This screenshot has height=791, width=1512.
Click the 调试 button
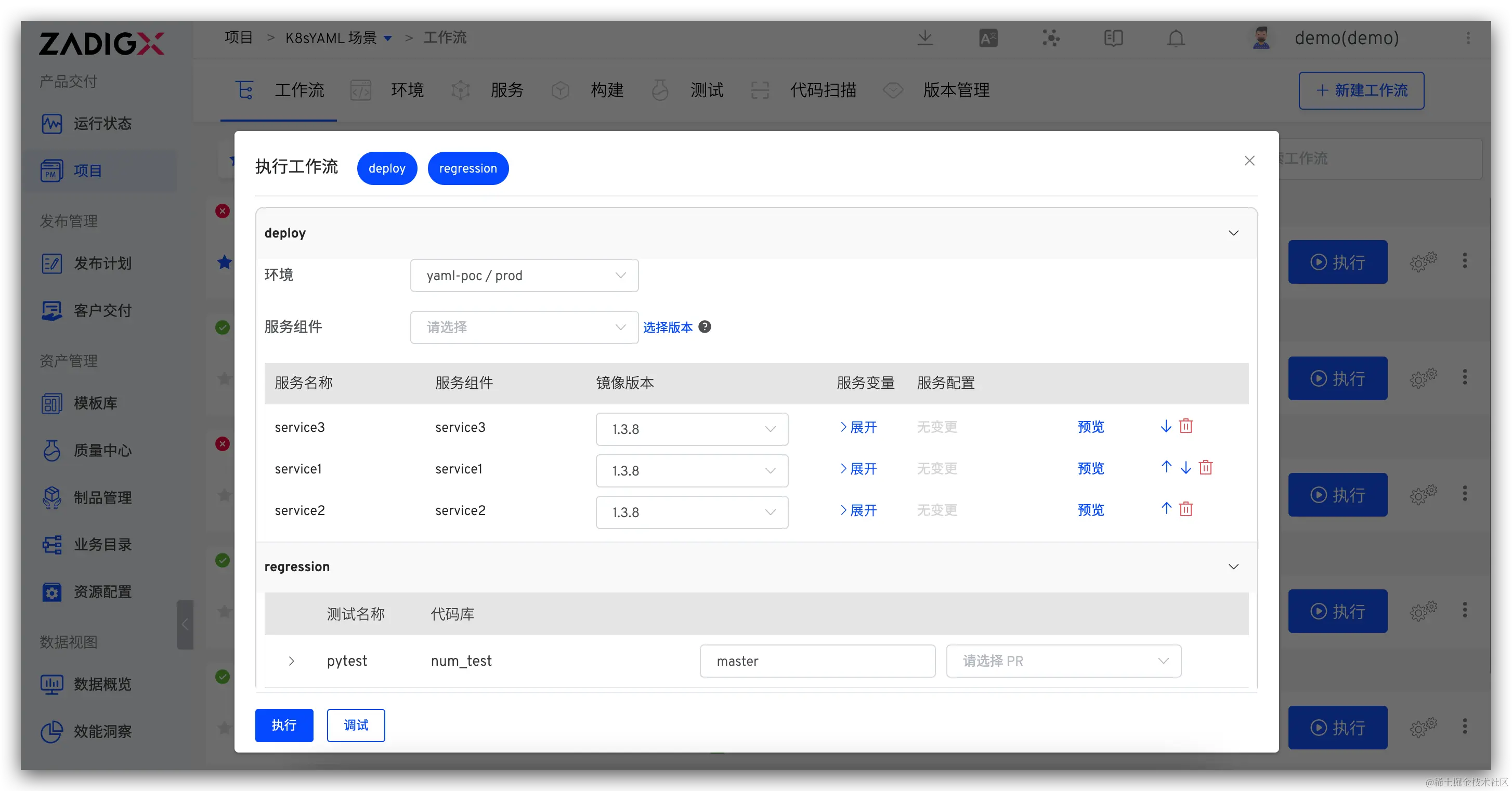click(356, 726)
